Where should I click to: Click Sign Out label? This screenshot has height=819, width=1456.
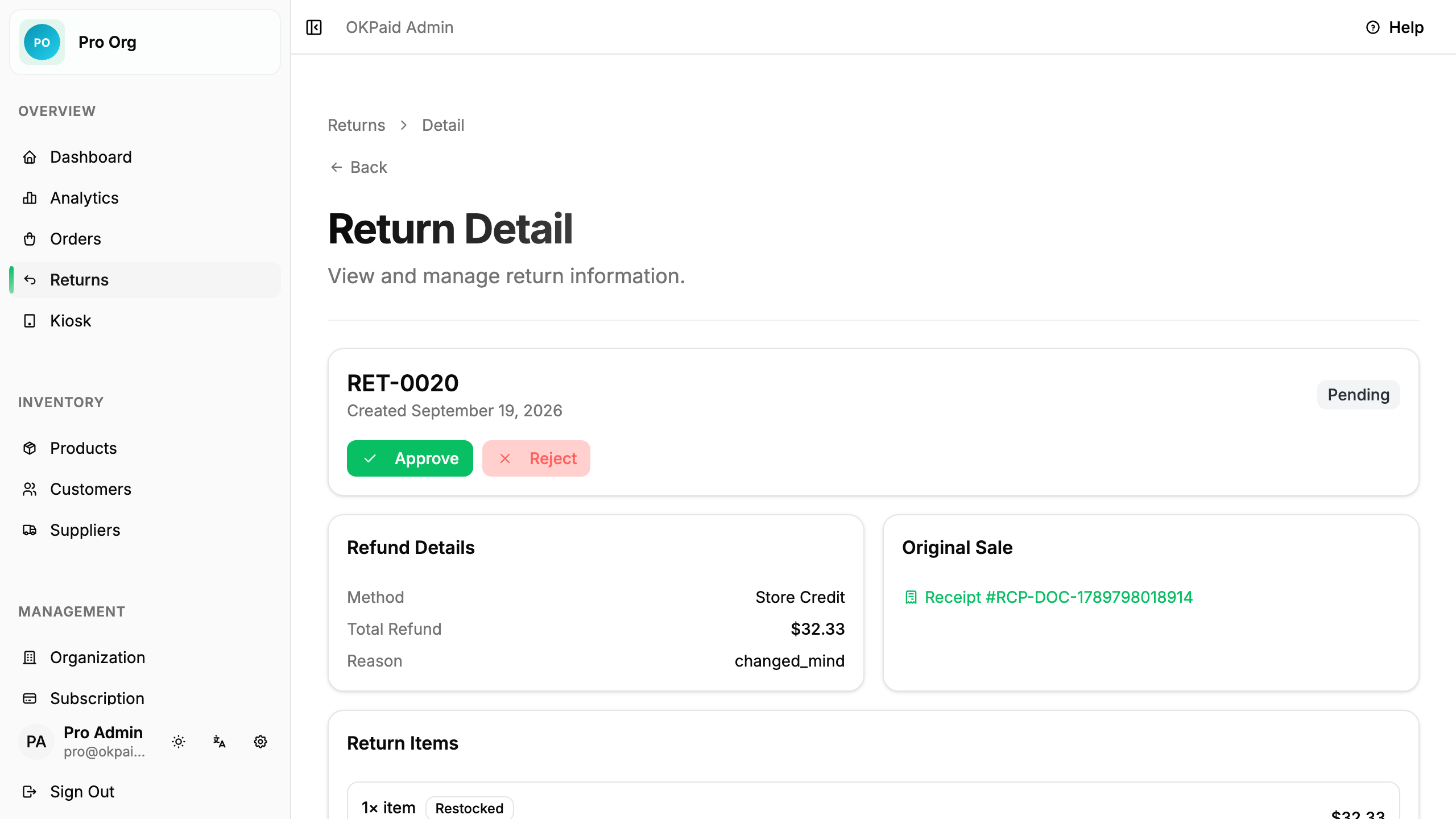pyautogui.click(x=82, y=792)
